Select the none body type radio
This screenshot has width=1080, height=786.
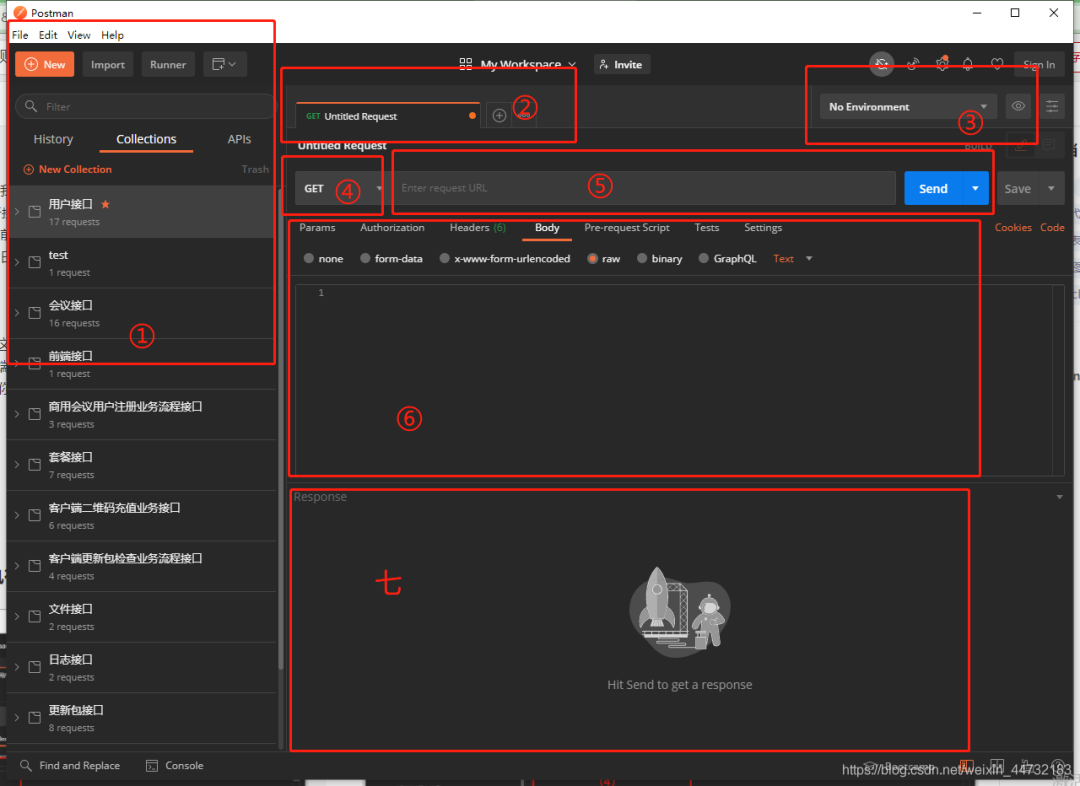pyautogui.click(x=309, y=258)
